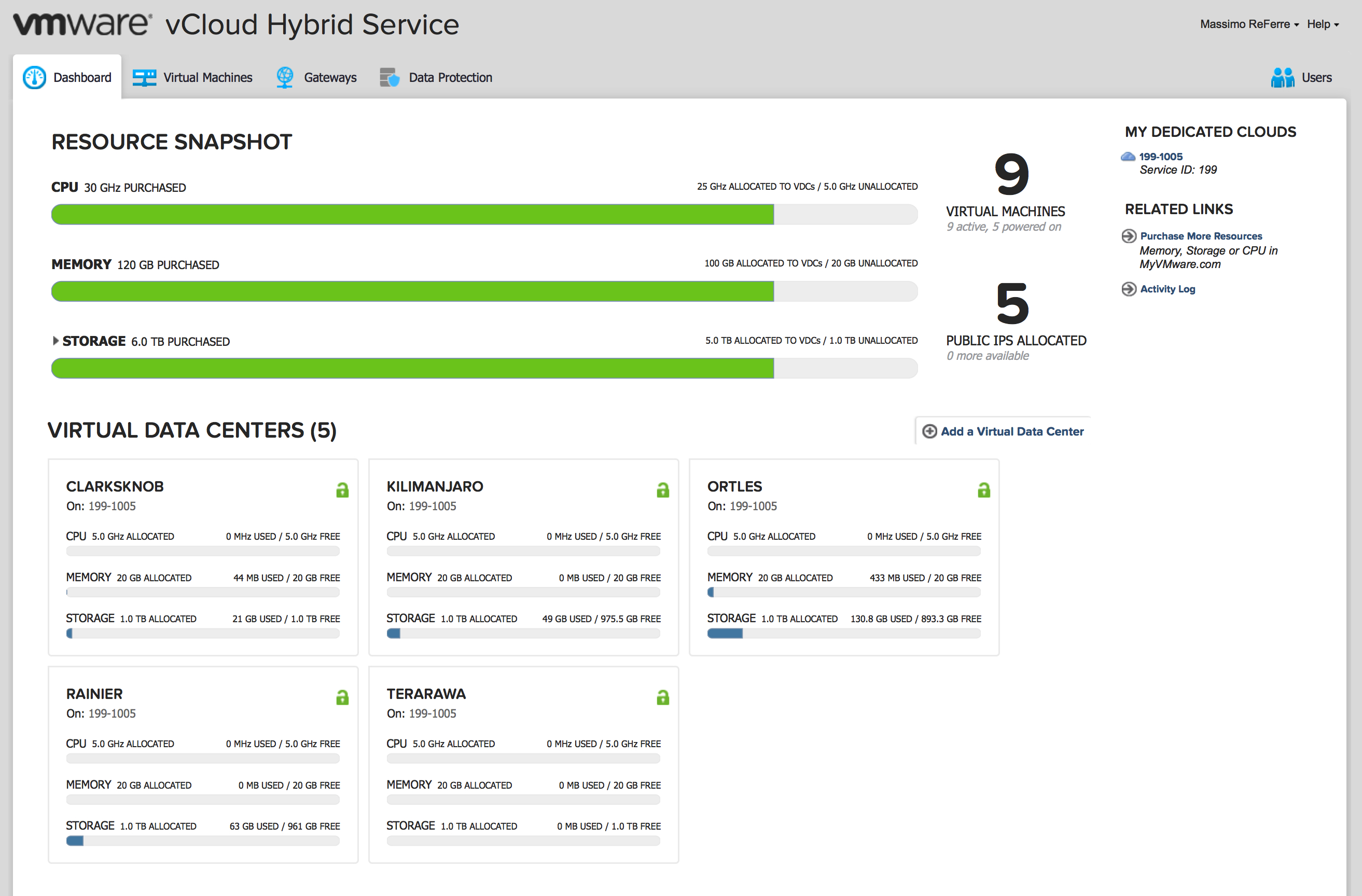This screenshot has width=1362, height=896.
Task: Click the plus icon for adding a data center
Action: tap(930, 431)
